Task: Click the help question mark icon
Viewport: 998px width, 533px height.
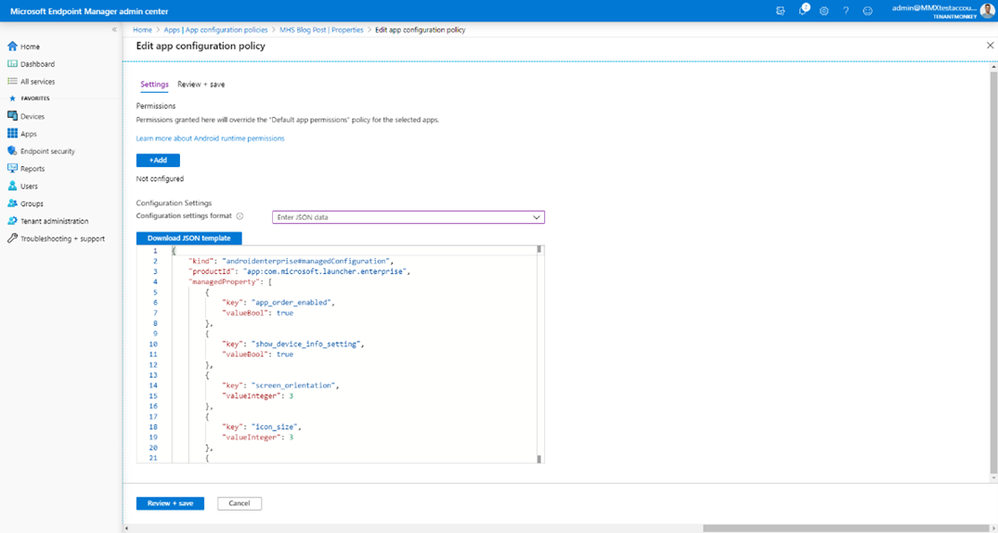Action: coord(846,11)
